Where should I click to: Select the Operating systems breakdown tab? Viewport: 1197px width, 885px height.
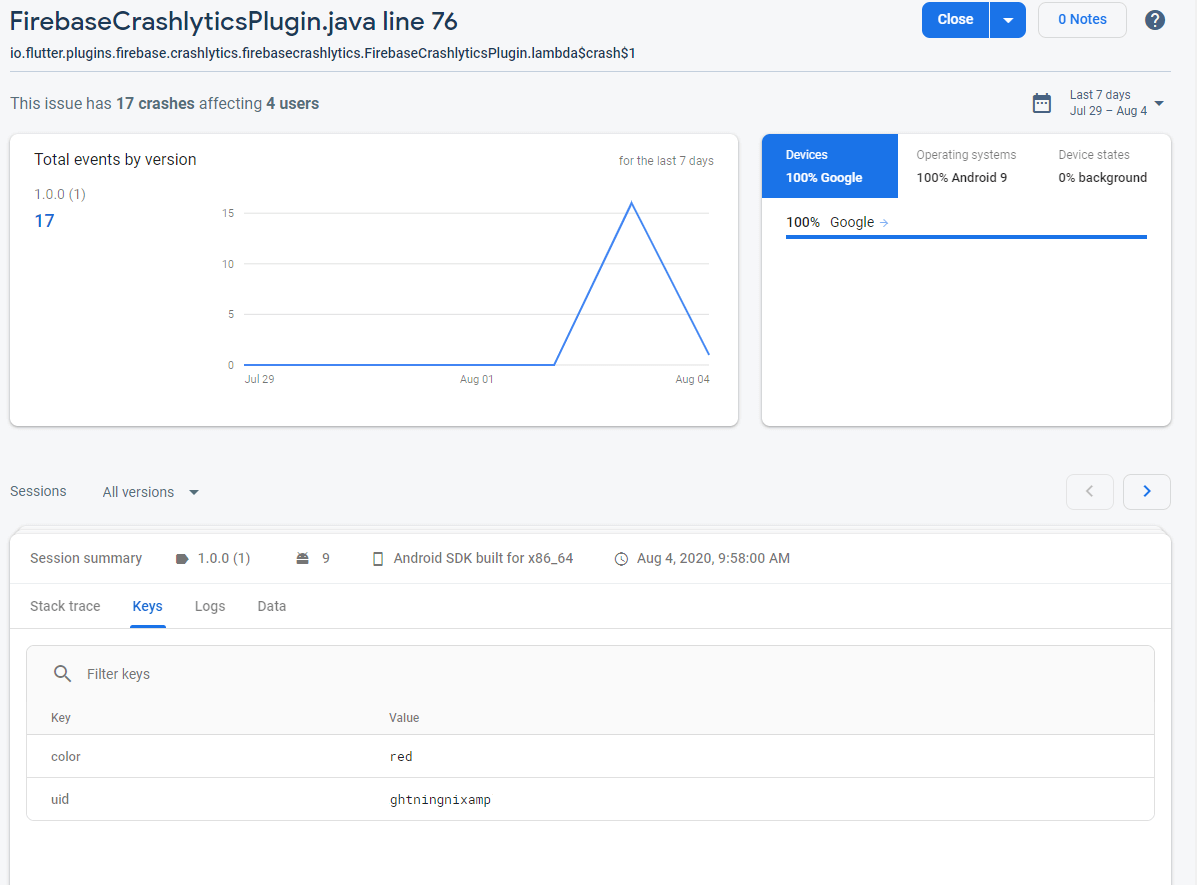click(966, 166)
